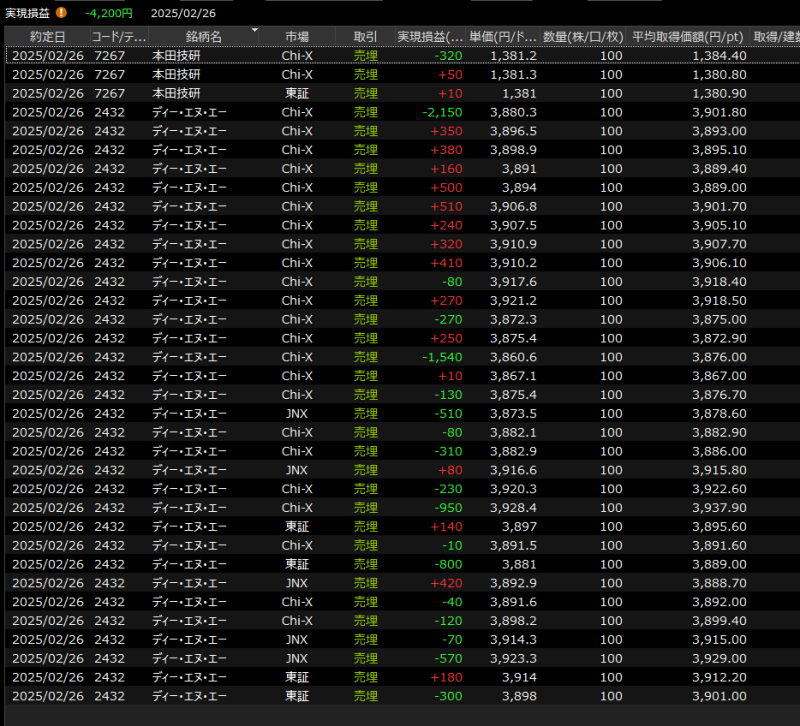The height and width of the screenshot is (726, 800).
Task: Click the +50 profit cell for 本田技研
Action: point(450,74)
